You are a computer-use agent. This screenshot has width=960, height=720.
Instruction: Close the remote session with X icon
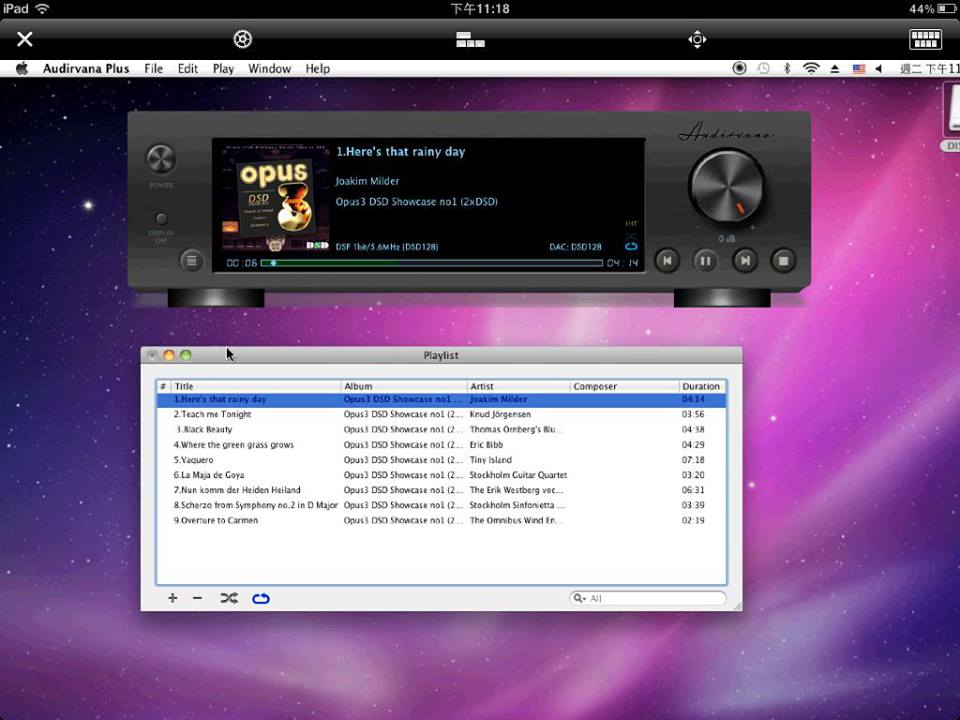[x=24, y=39]
